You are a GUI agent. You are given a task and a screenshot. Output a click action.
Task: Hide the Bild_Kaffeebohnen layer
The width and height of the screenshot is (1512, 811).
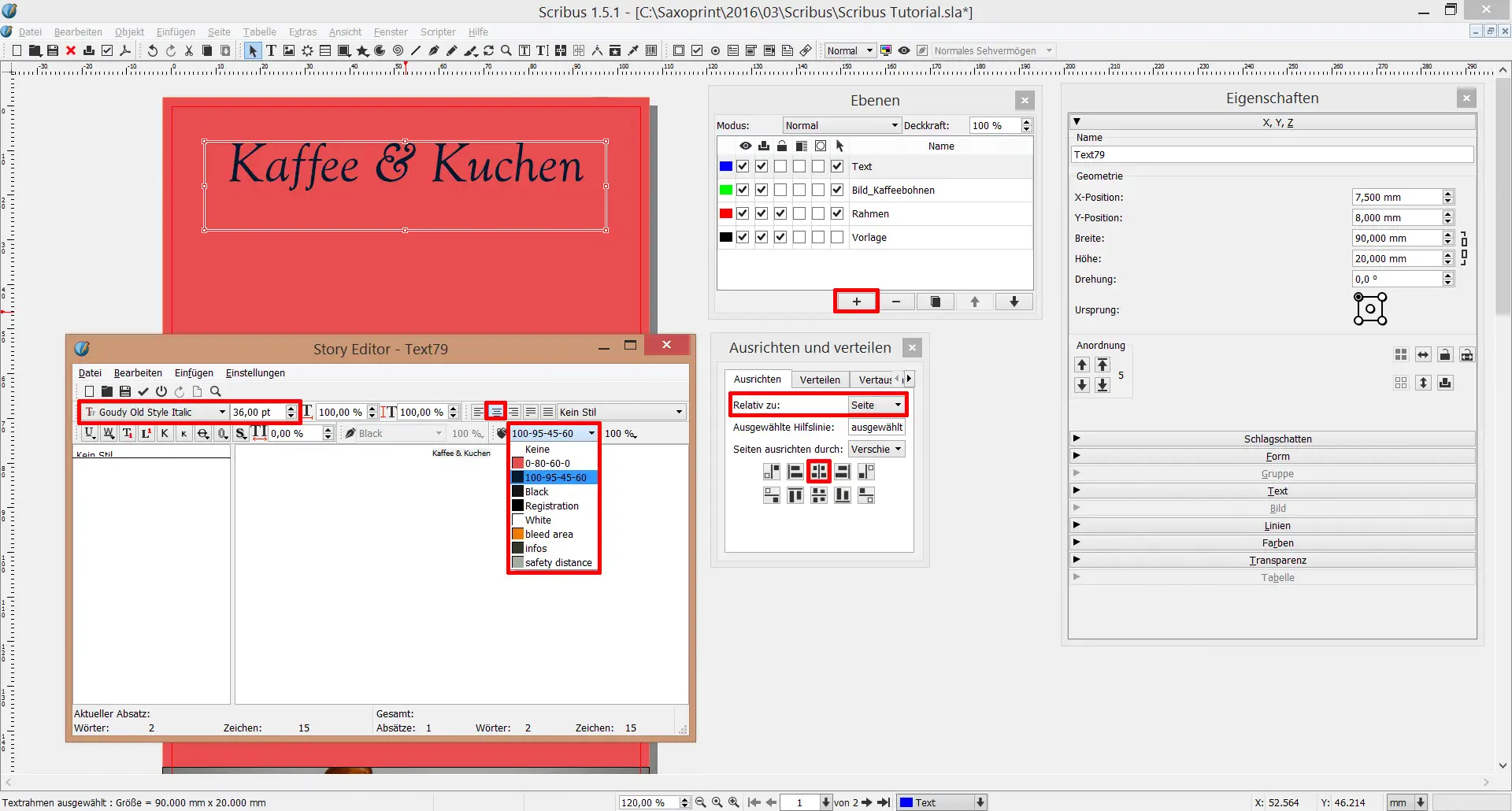coord(743,190)
